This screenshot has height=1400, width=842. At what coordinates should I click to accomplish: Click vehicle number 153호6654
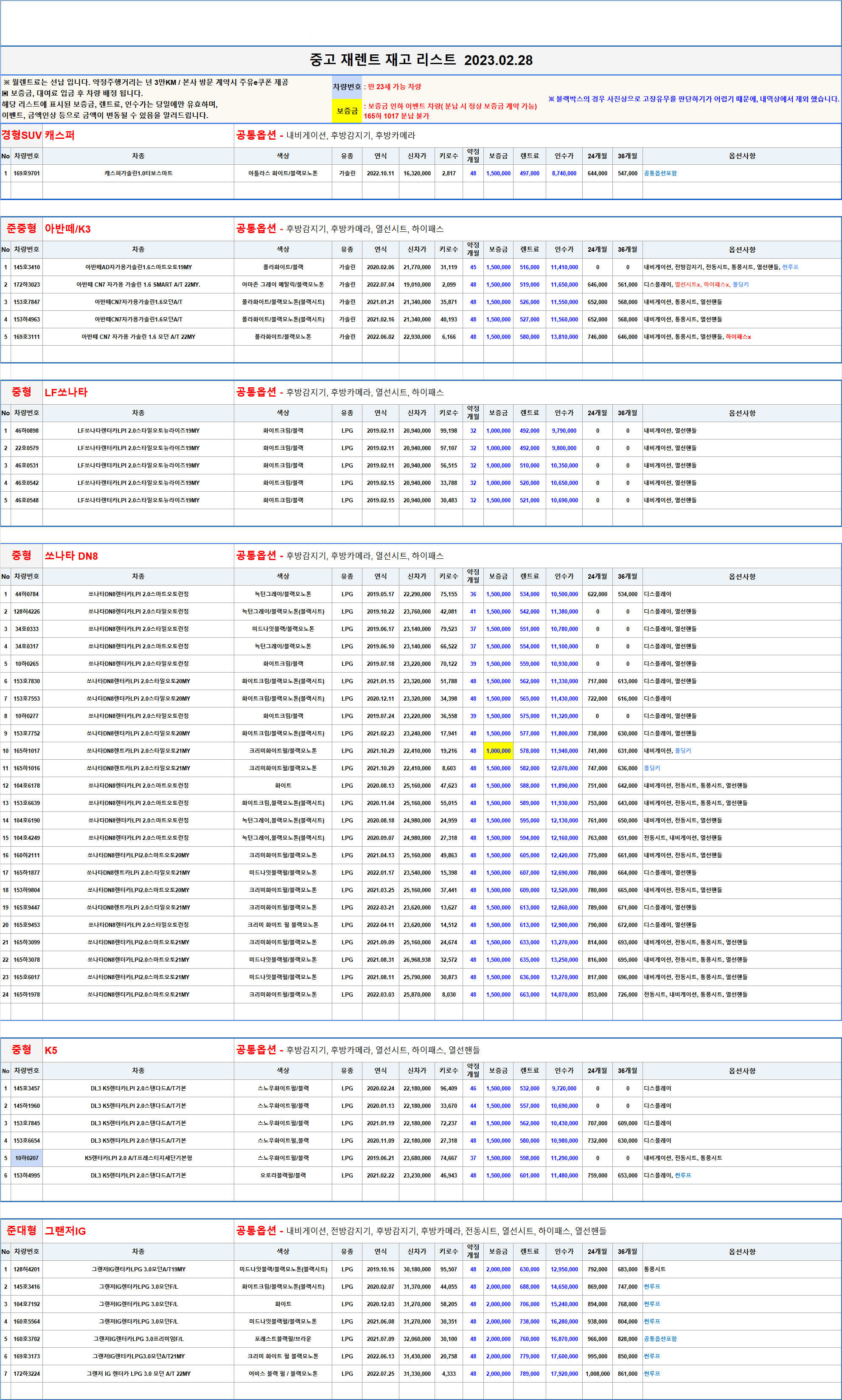tap(27, 1141)
